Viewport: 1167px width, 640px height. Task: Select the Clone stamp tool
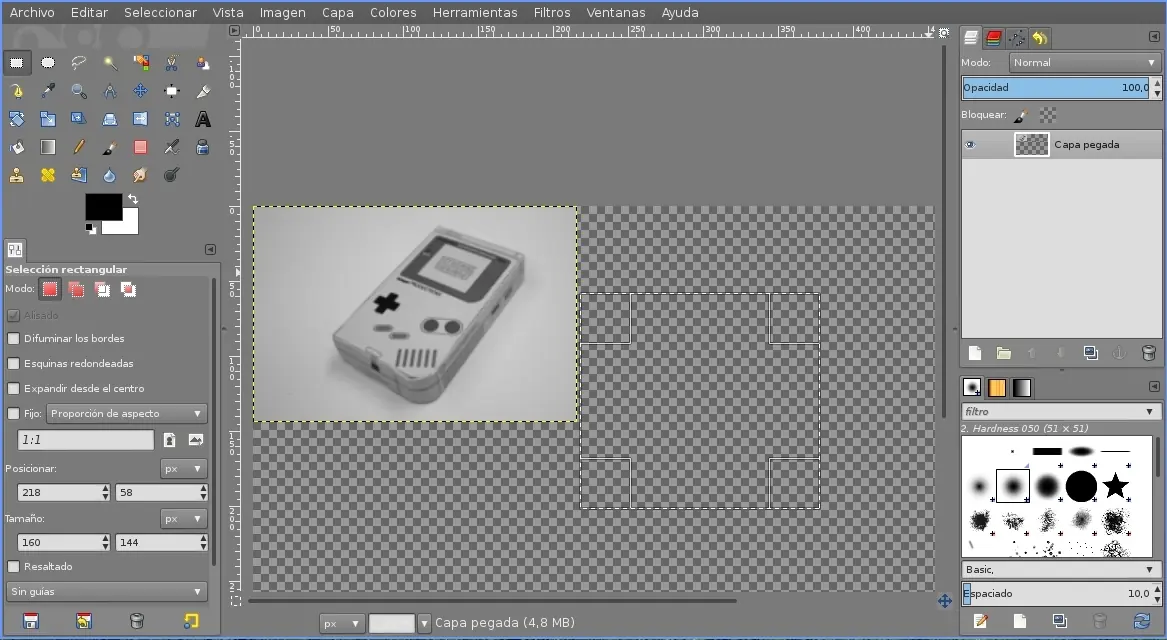(x=17, y=174)
